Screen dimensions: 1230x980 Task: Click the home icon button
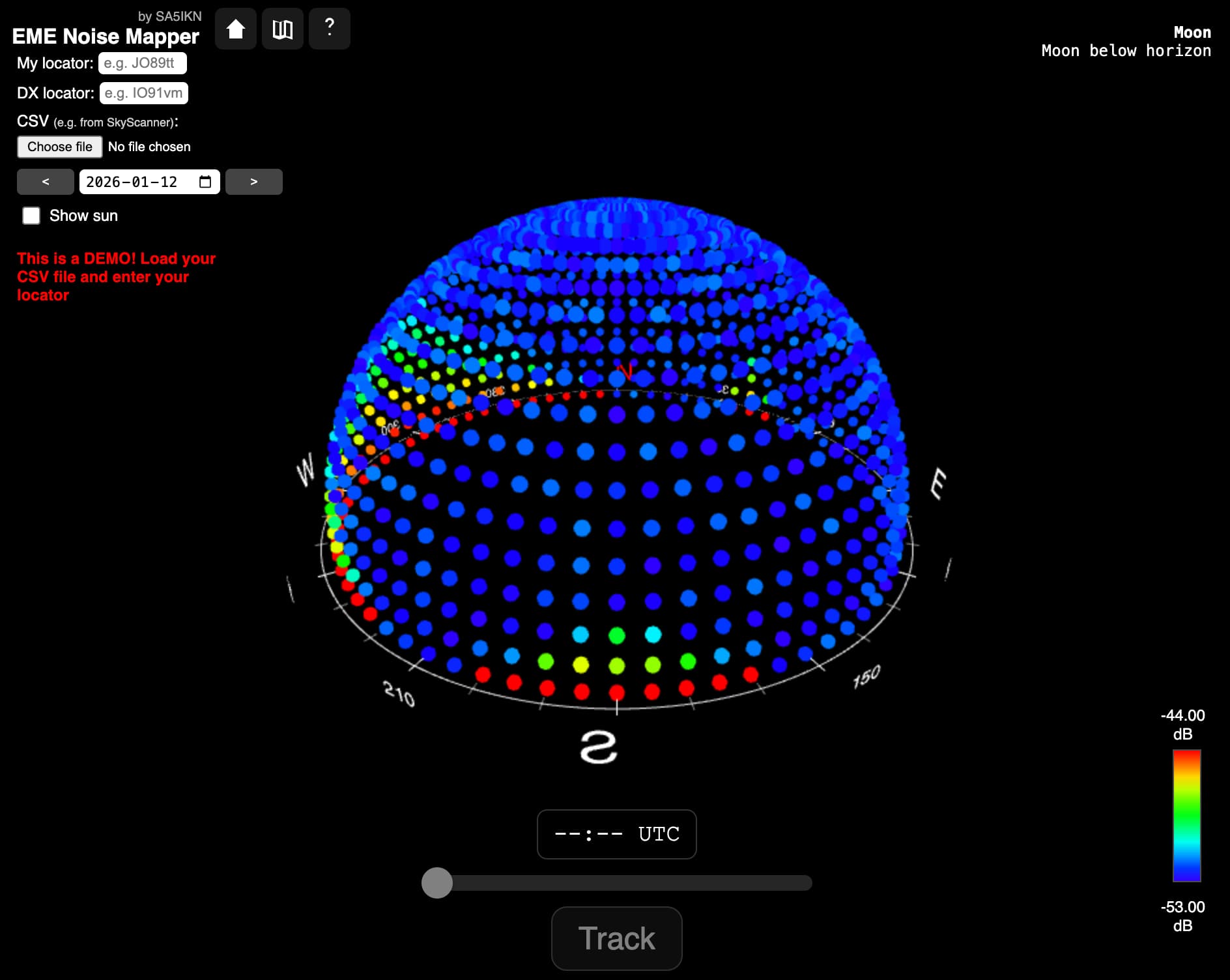click(235, 29)
